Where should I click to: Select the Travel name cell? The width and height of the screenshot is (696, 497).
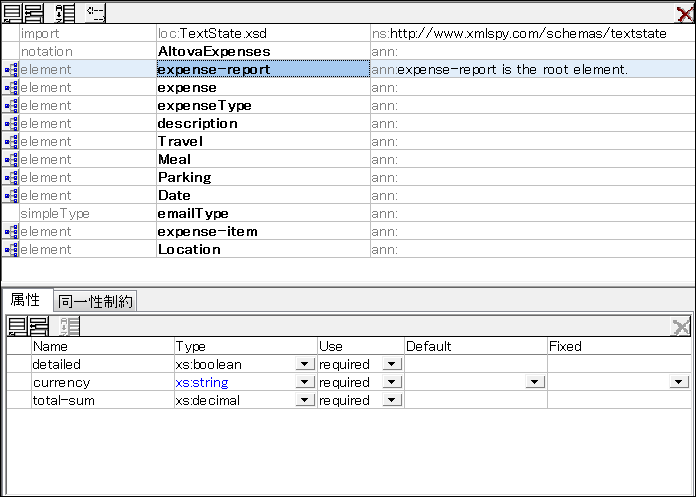[263, 142]
